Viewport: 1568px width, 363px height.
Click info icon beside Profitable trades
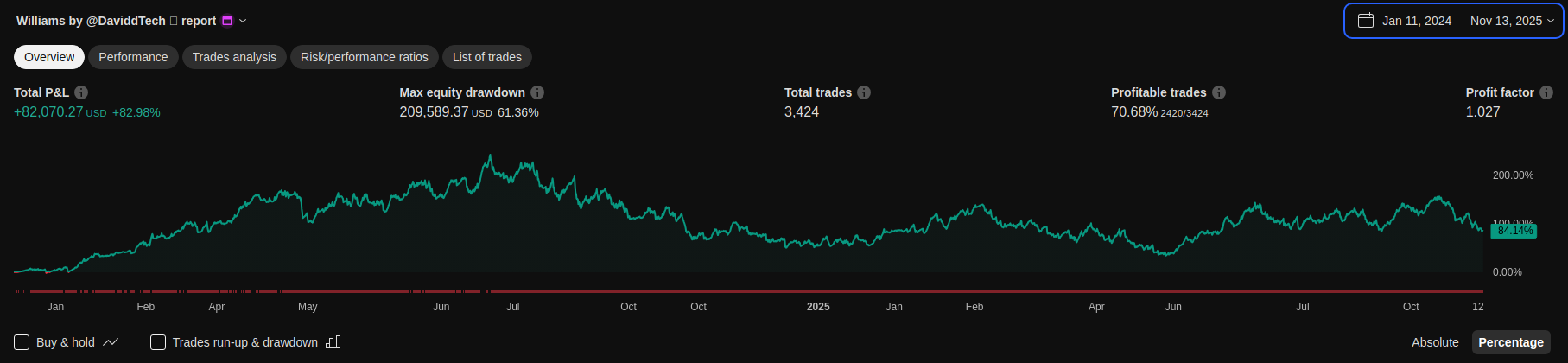pos(1219,92)
